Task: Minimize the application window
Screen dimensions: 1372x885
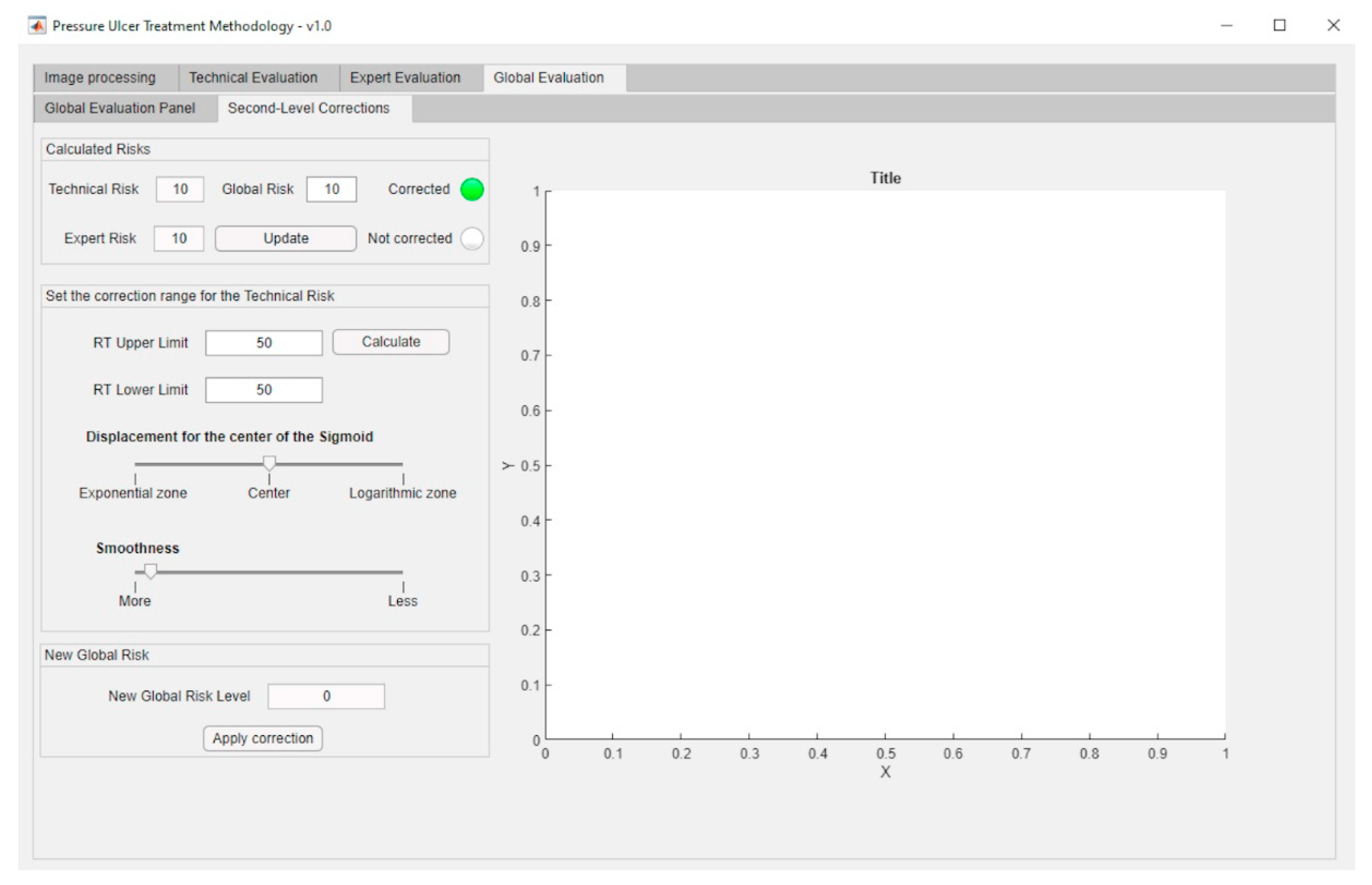Action: pyautogui.click(x=1227, y=26)
